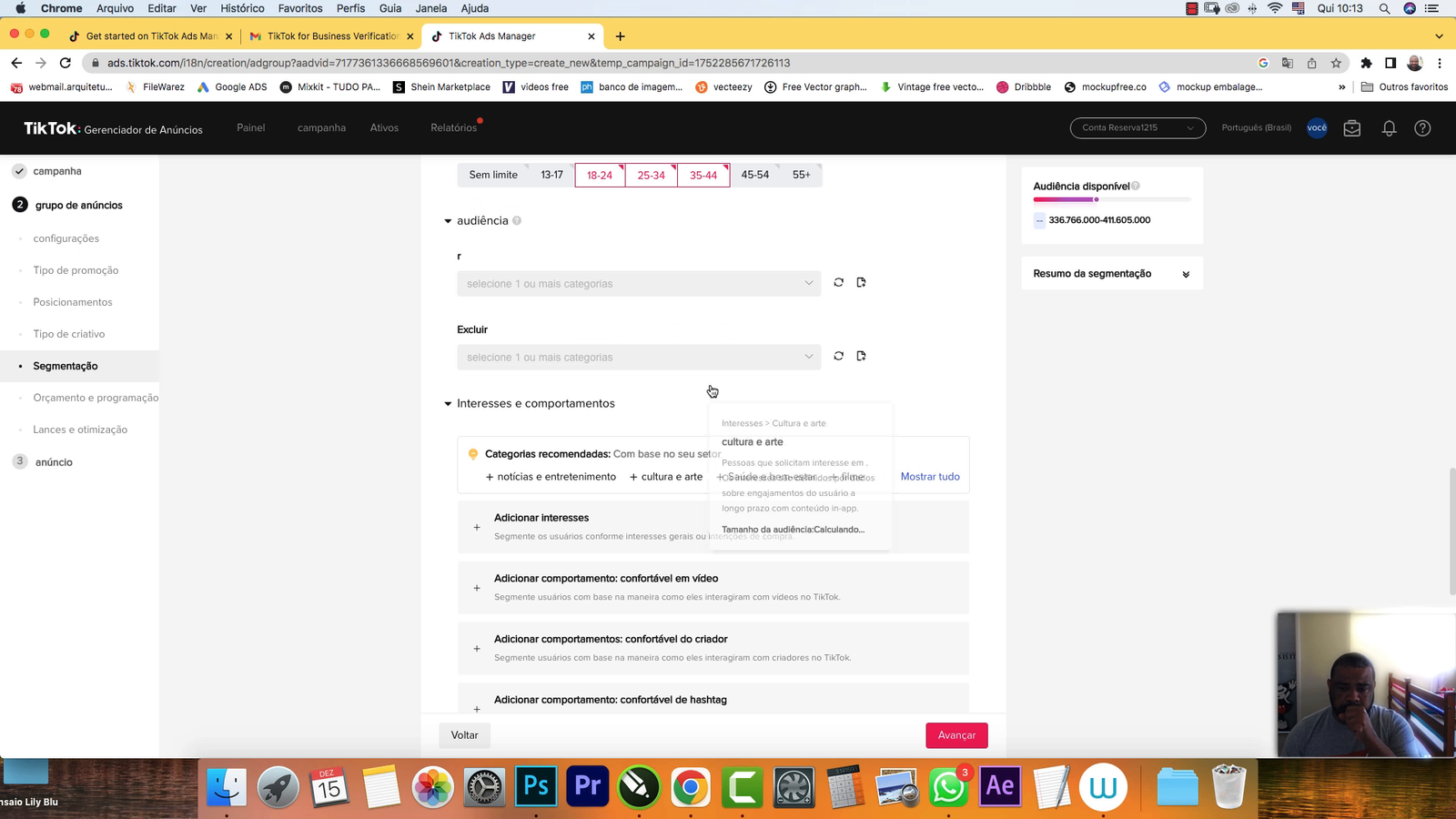Click the refresh icon beside the Excluir dropdown
The image size is (1456, 819).
point(838,356)
